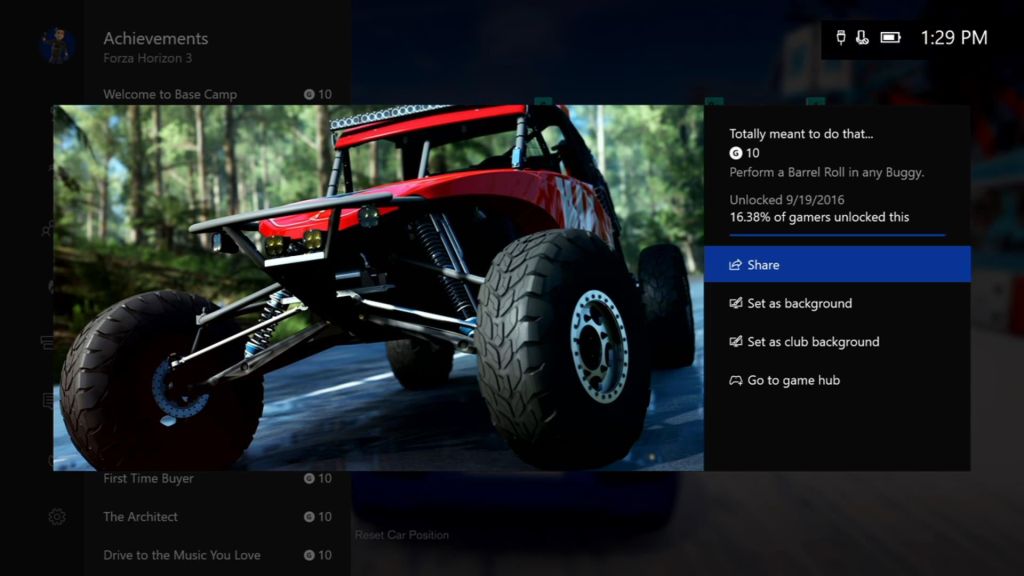Choose Set as club background
Viewport: 1024px width, 576px height.
[x=837, y=342]
